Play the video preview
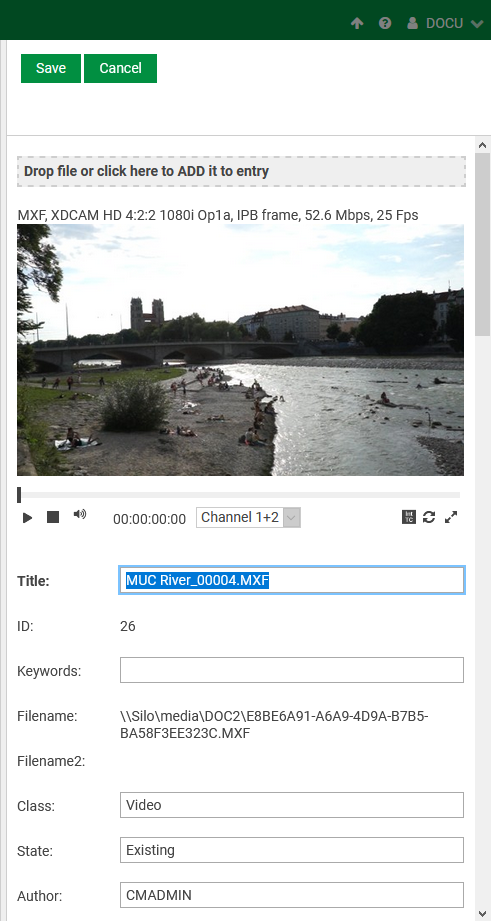491x921 pixels. click(x=27, y=517)
